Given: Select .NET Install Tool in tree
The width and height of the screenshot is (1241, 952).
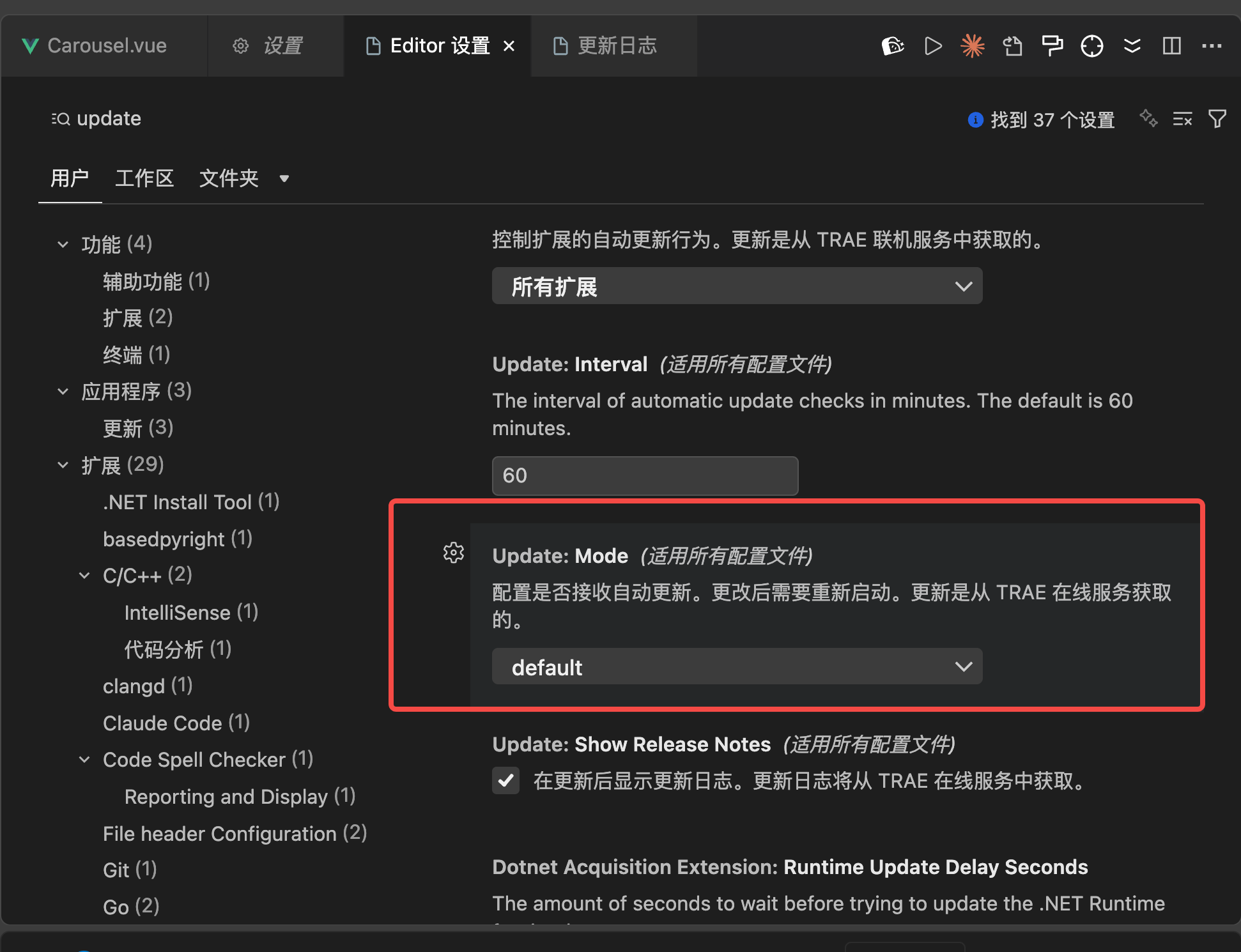Looking at the screenshot, I should point(191,502).
